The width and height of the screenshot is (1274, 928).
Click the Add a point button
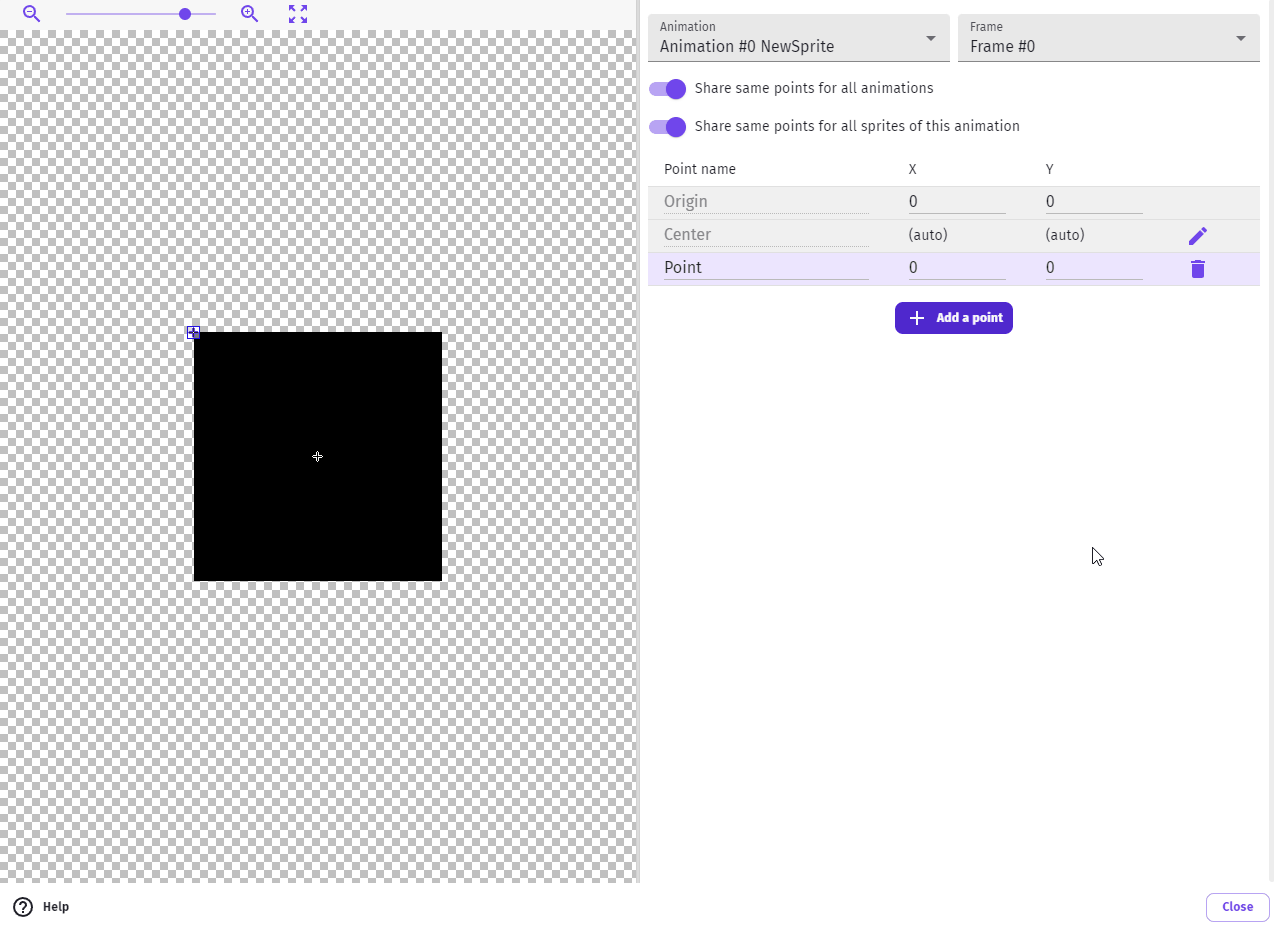[954, 318]
